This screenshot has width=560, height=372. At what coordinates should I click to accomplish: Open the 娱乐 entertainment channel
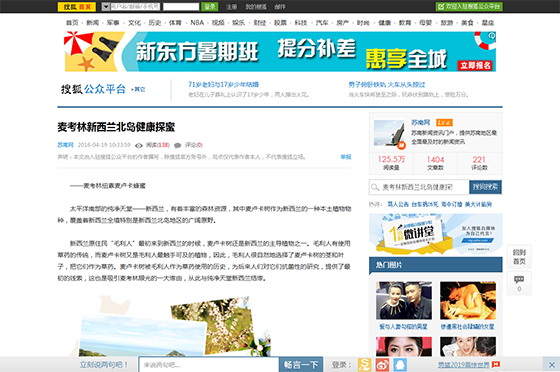[x=239, y=22]
